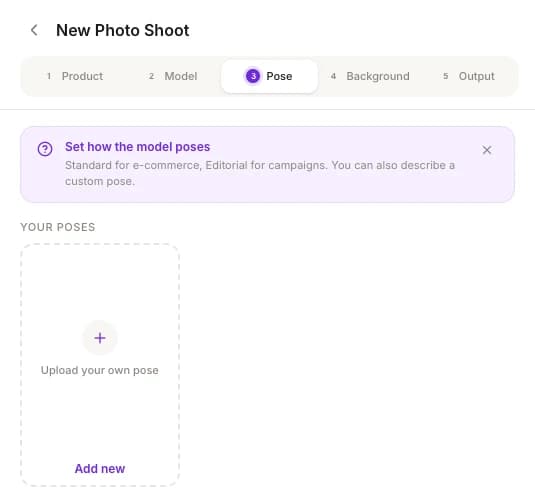The image size is (535, 499).
Task: Open the Model step tab
Action: (174, 76)
